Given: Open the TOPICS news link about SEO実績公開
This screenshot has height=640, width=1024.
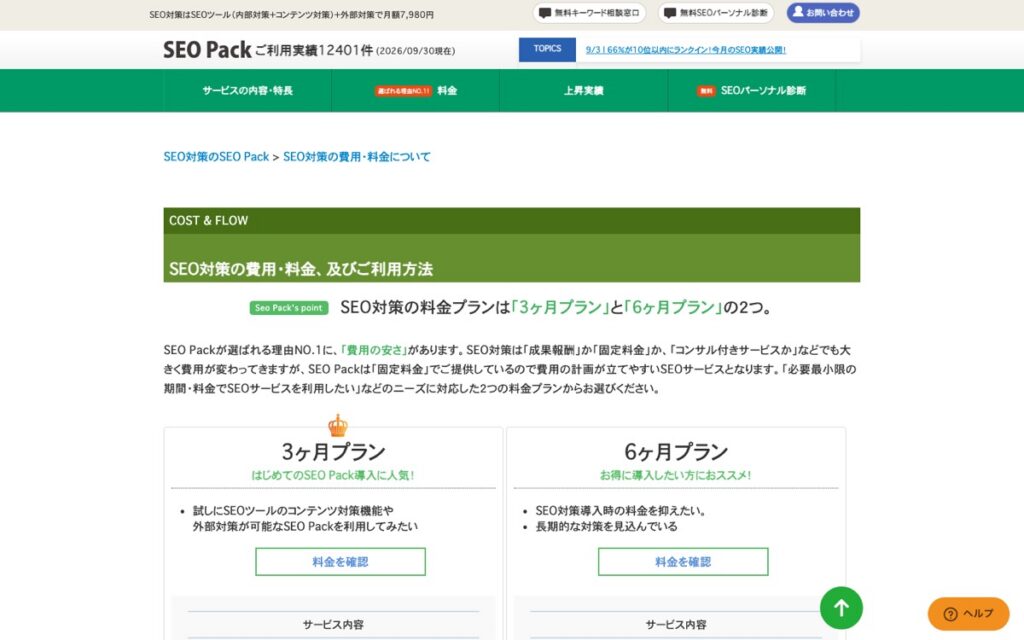Looking at the screenshot, I should tap(686, 50).
